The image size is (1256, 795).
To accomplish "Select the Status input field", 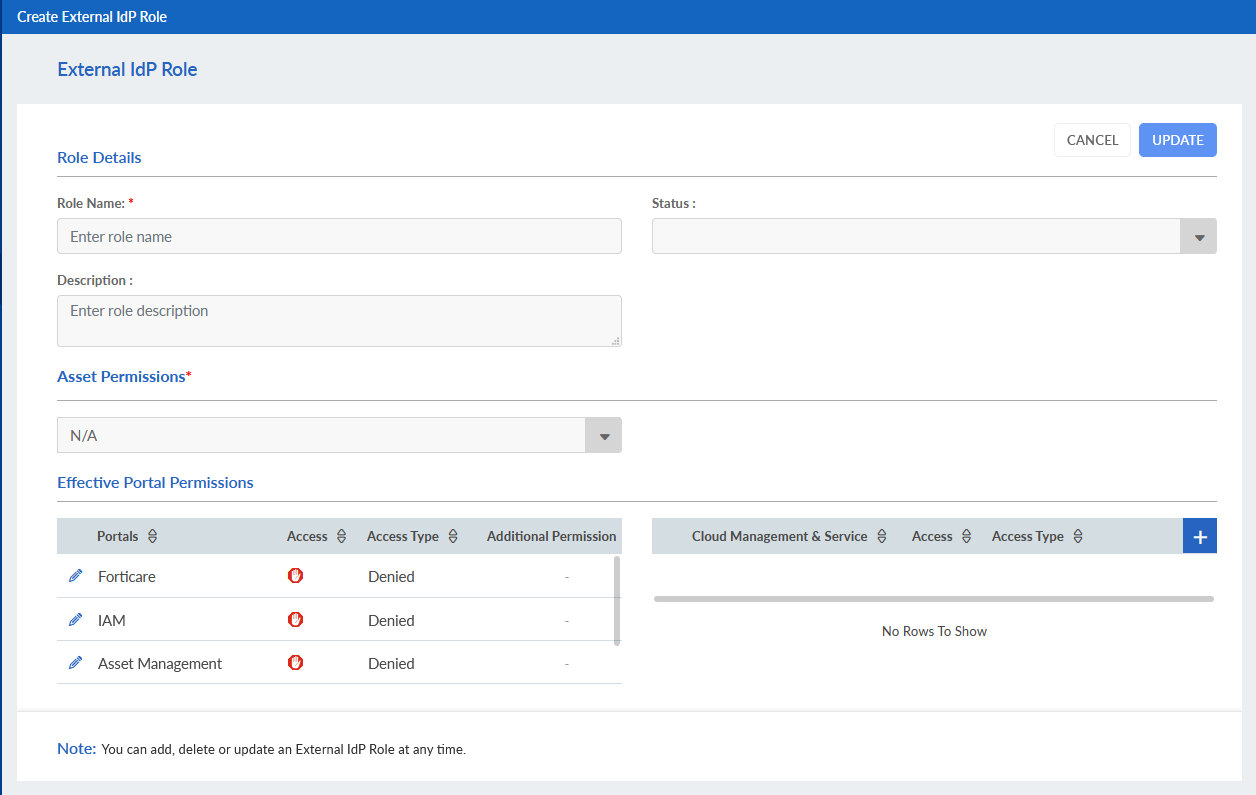I will [x=915, y=236].
